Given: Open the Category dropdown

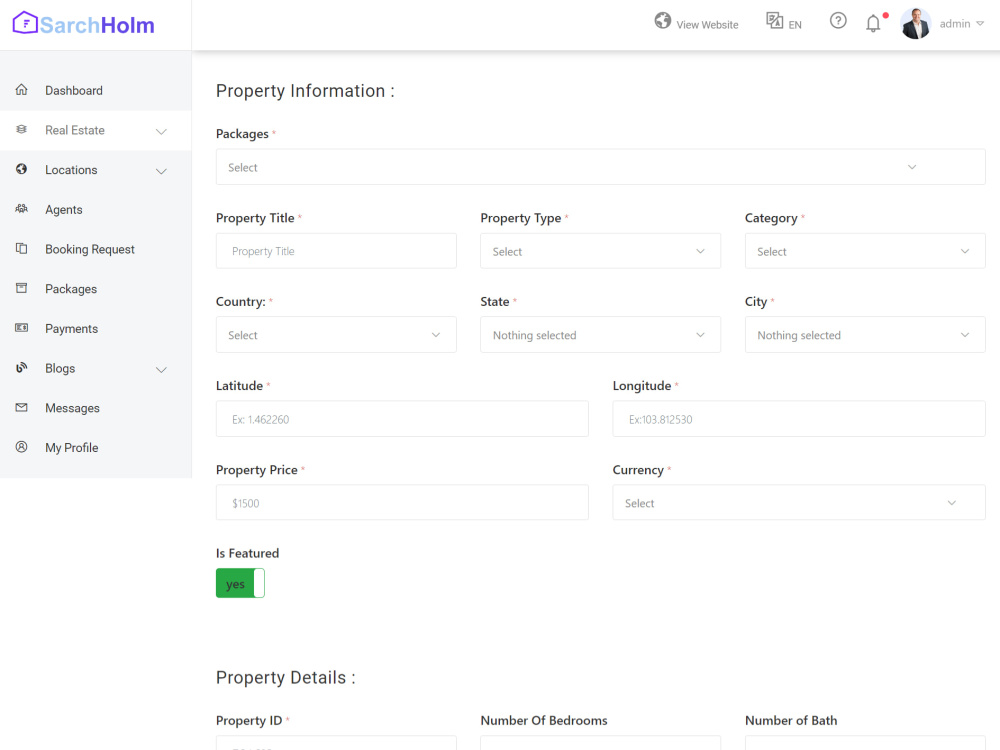Looking at the screenshot, I should click(865, 251).
